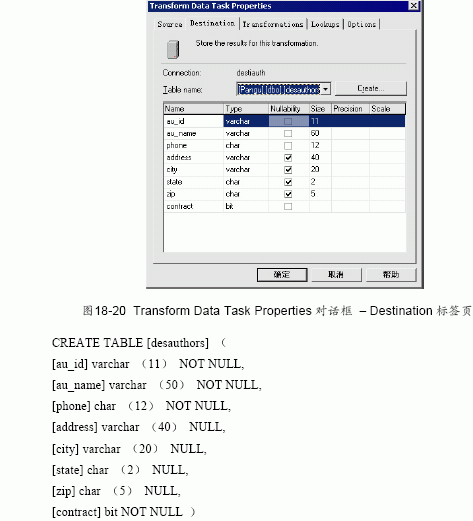Click the Nullability column header
The height and width of the screenshot is (521, 473).
pos(289,109)
